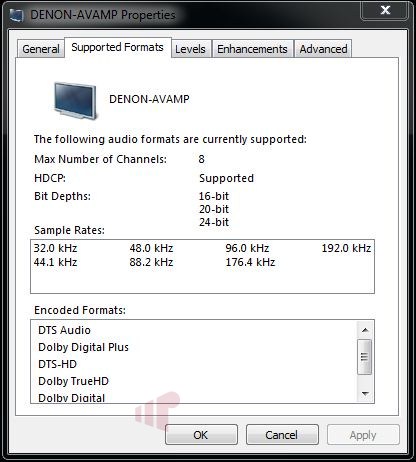
Task: Click the title bar speaker icon
Action: tap(16, 15)
